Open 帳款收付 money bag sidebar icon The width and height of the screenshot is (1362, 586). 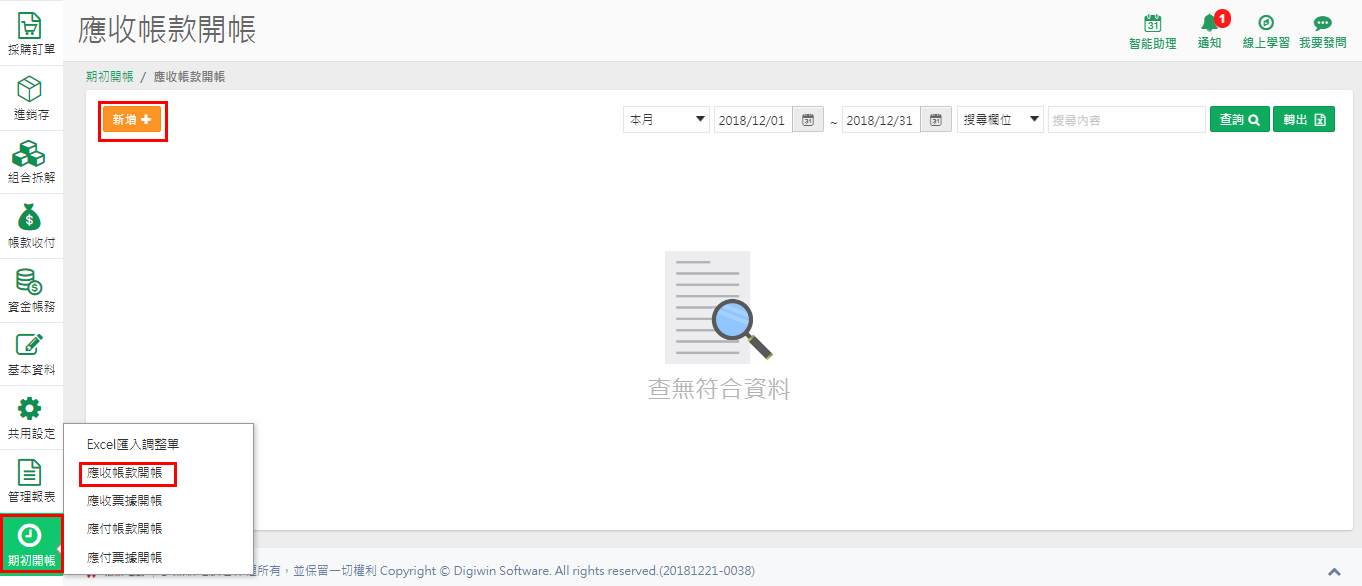point(31,226)
